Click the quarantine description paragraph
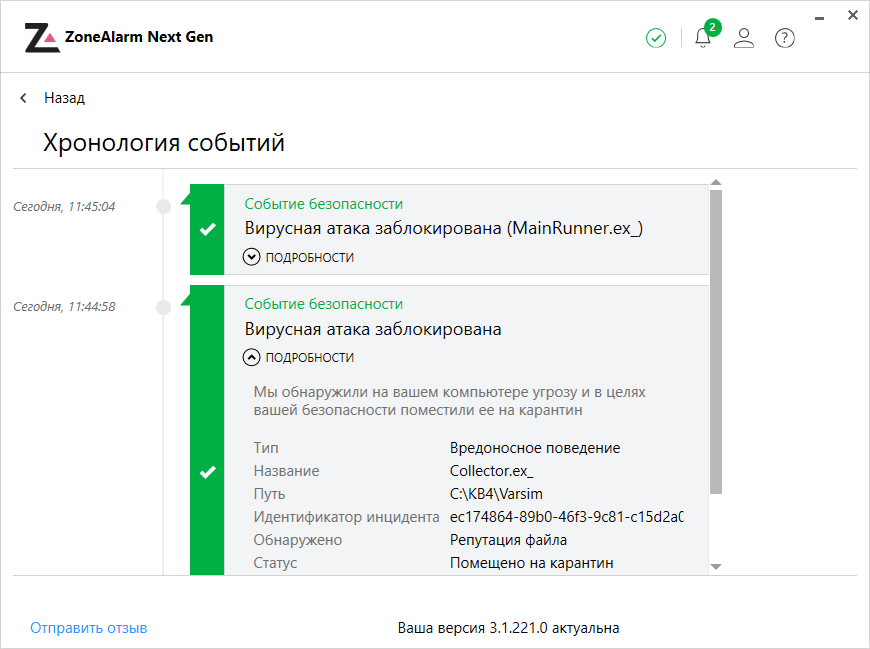Viewport: 870px width, 649px height. click(449, 401)
